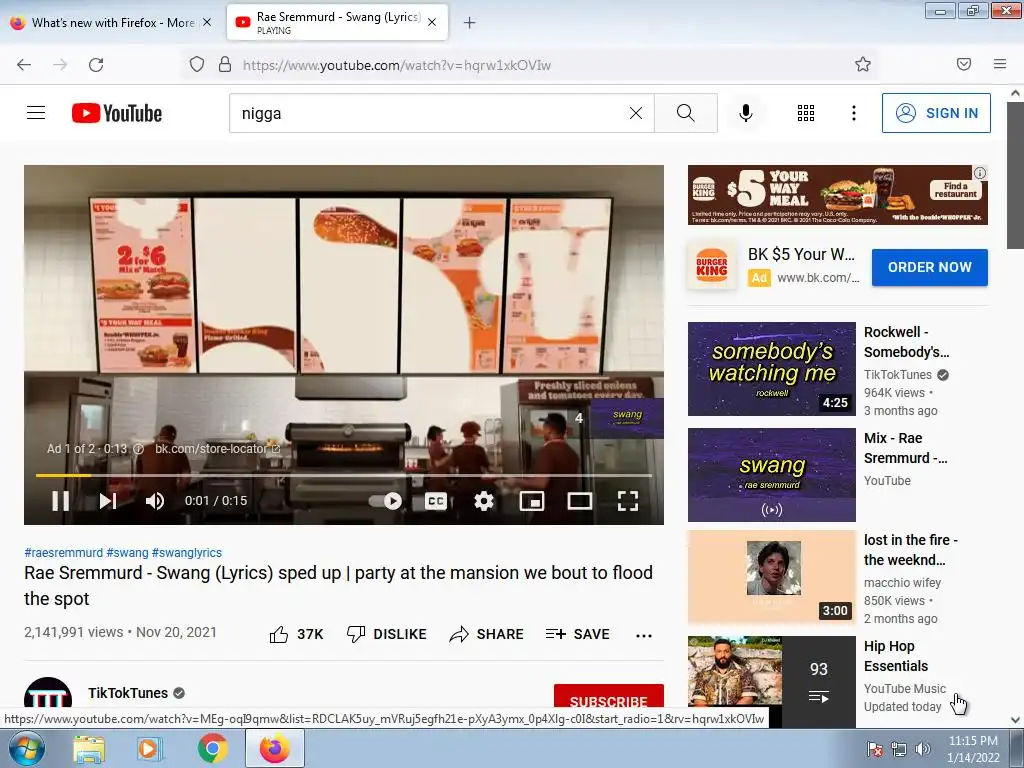Image resolution: width=1024 pixels, height=768 pixels.
Task: Open the YouTube apps grid icon
Action: (806, 113)
